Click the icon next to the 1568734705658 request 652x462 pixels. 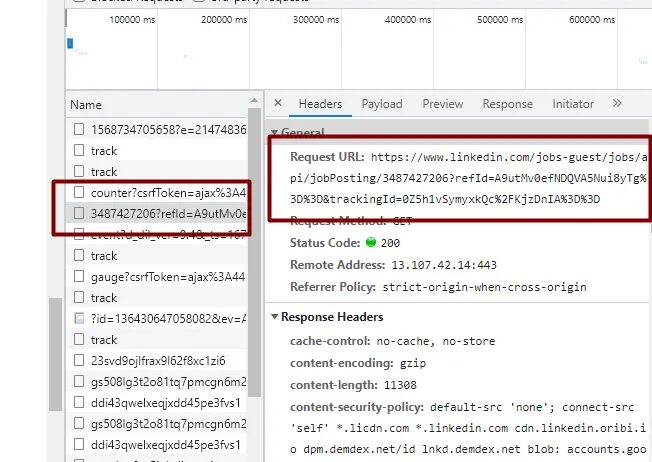click(x=79, y=129)
